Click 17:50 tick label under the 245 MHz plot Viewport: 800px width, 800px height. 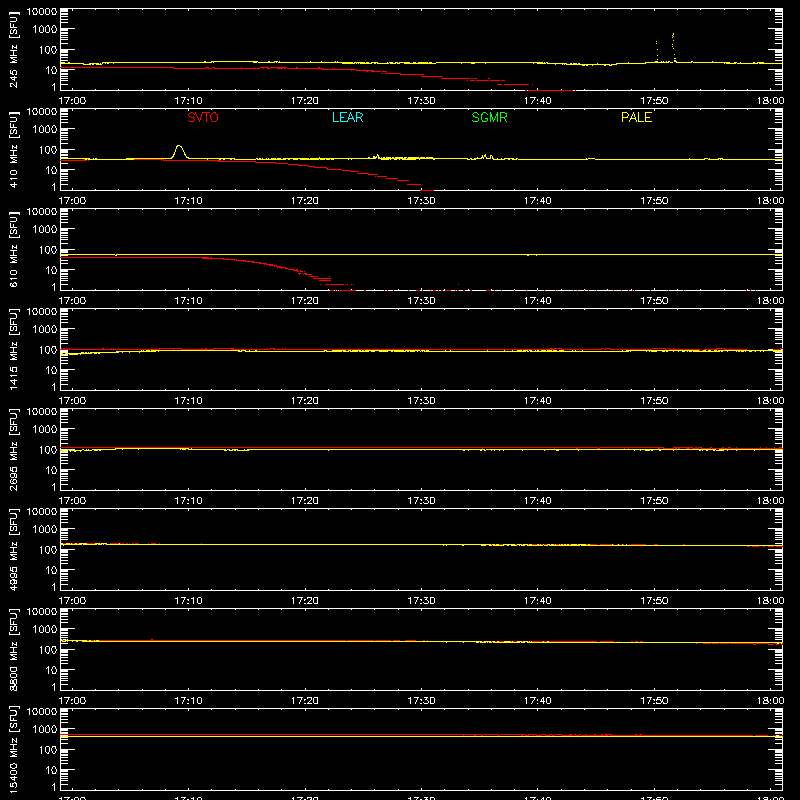(x=654, y=101)
